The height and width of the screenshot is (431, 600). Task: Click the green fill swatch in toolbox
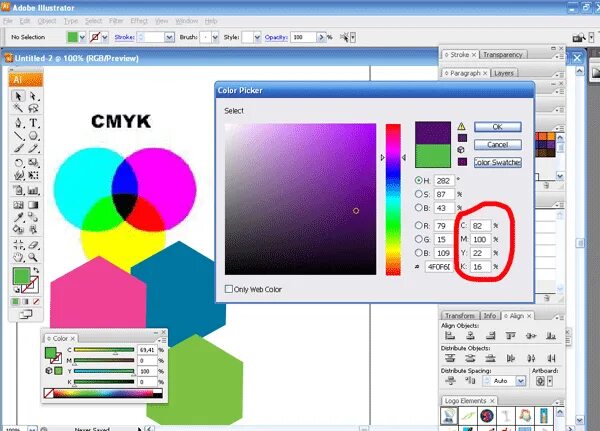coord(21,276)
